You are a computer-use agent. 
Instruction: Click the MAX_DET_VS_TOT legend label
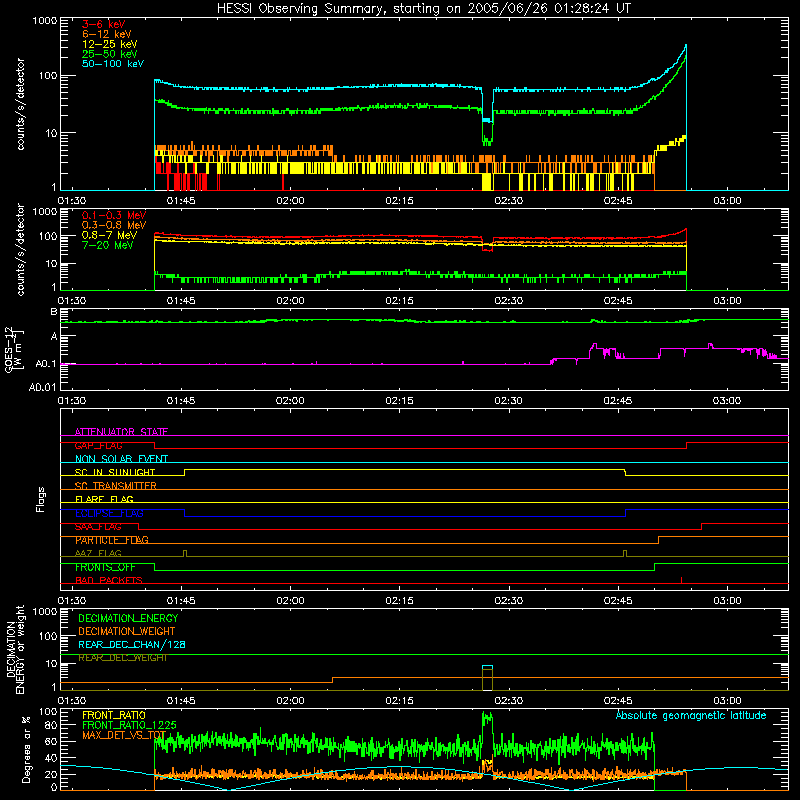click(124, 735)
